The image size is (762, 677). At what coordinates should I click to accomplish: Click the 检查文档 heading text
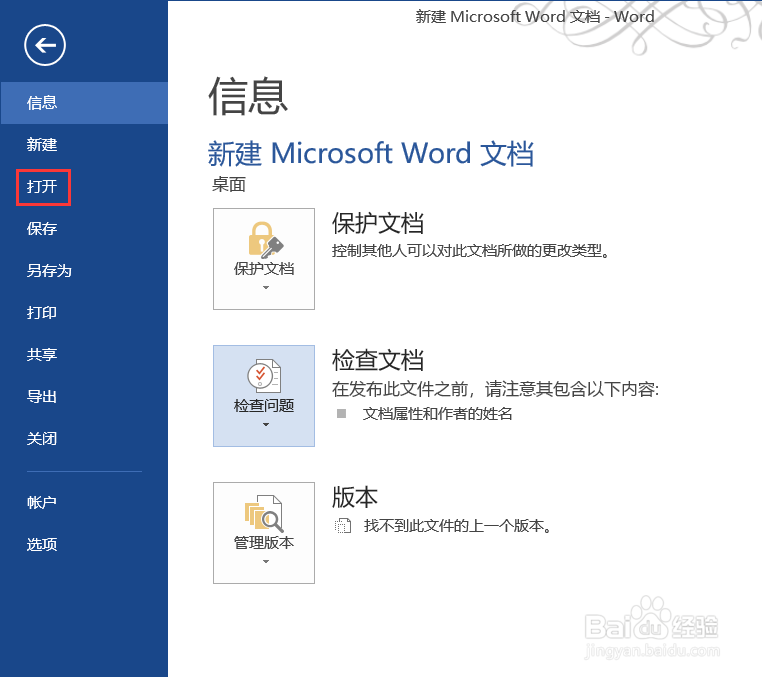(x=378, y=361)
